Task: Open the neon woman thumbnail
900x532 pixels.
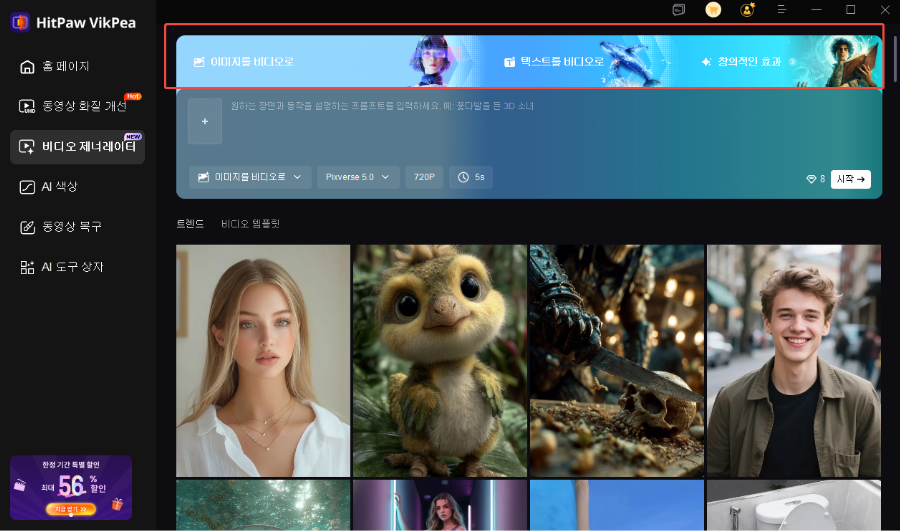Action: tap(440, 505)
